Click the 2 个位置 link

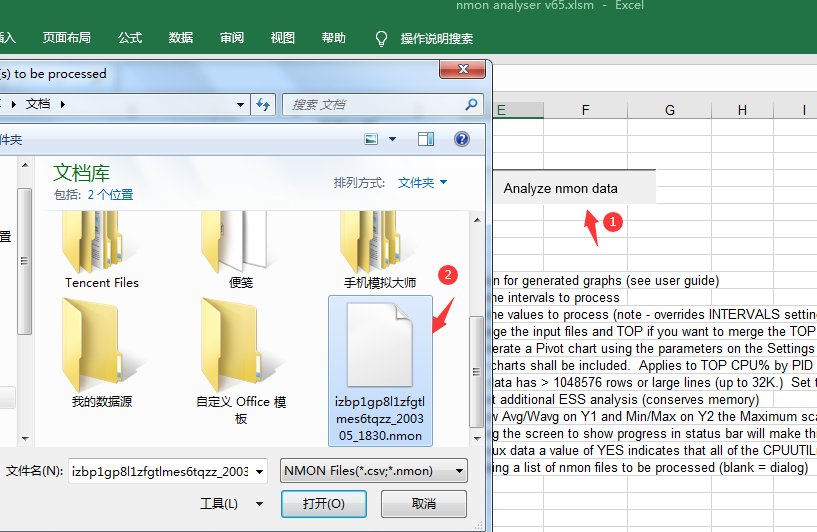(x=110, y=195)
